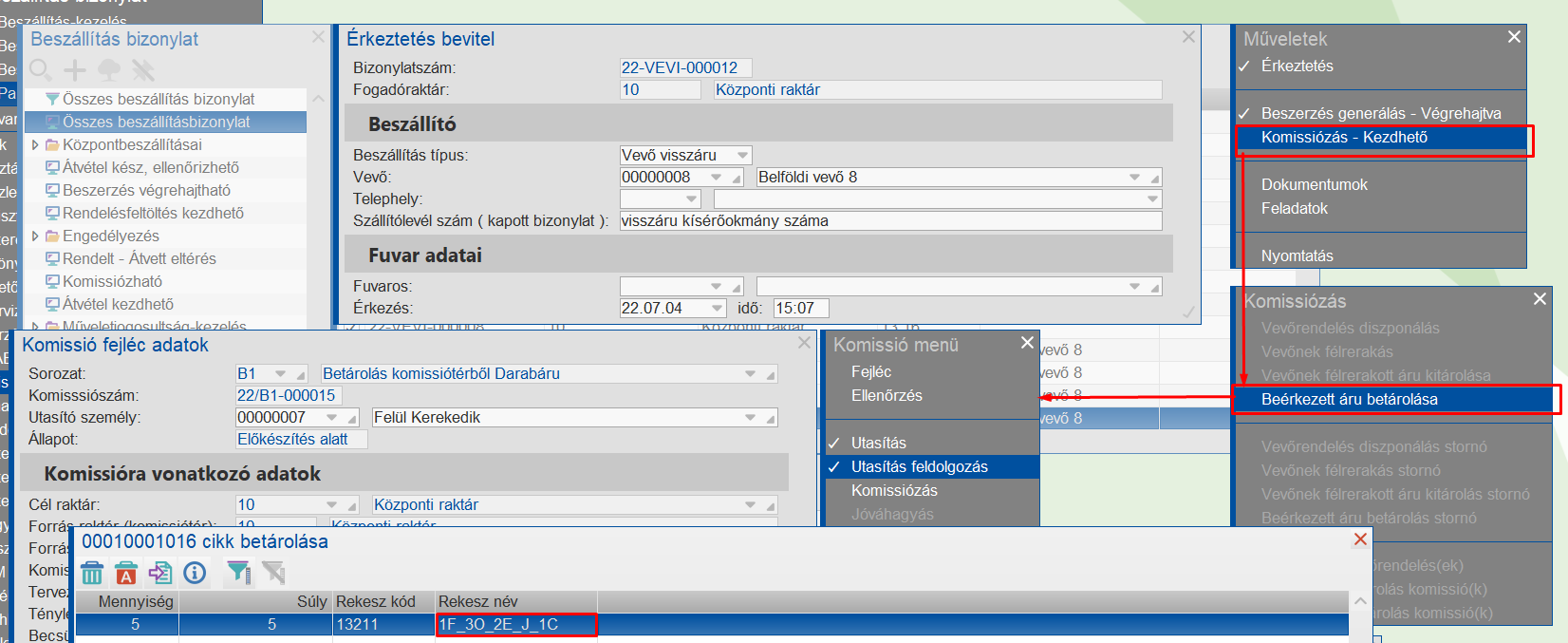Screen dimensions: 1568x643
Task: Click the Rekesz kód cell 13211
Action: coord(383,624)
